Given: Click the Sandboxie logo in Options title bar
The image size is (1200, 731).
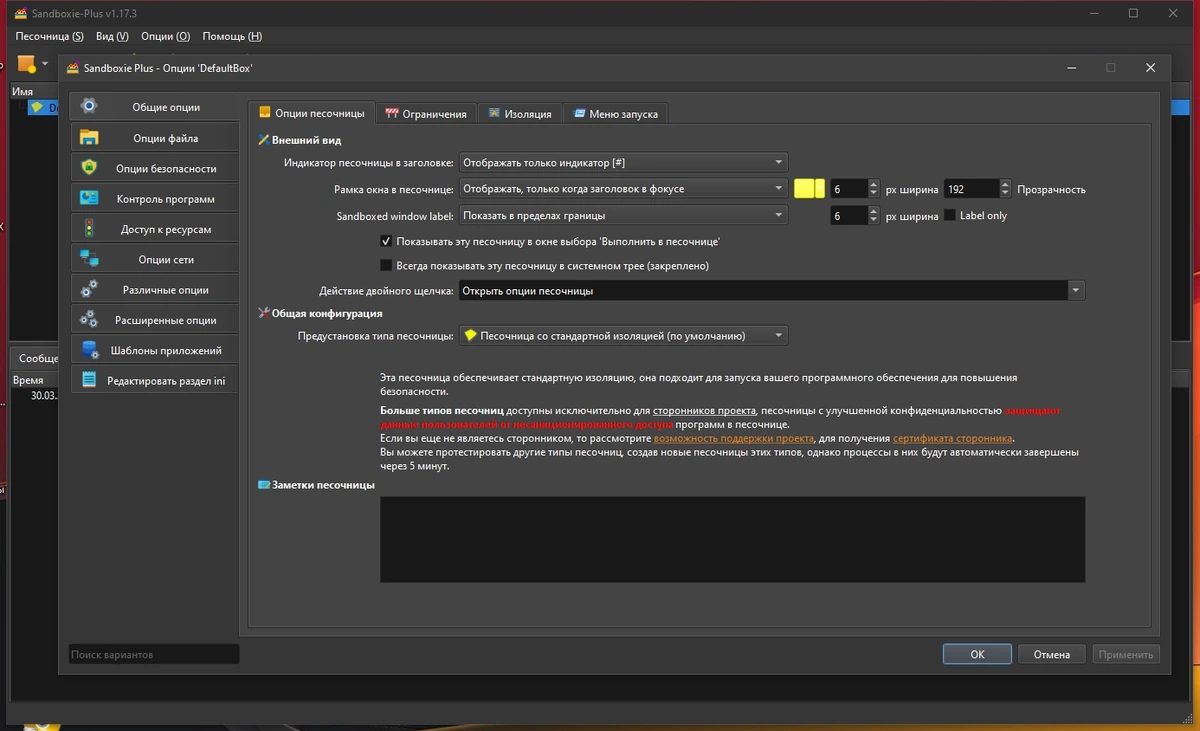Looking at the screenshot, I should coord(72,68).
